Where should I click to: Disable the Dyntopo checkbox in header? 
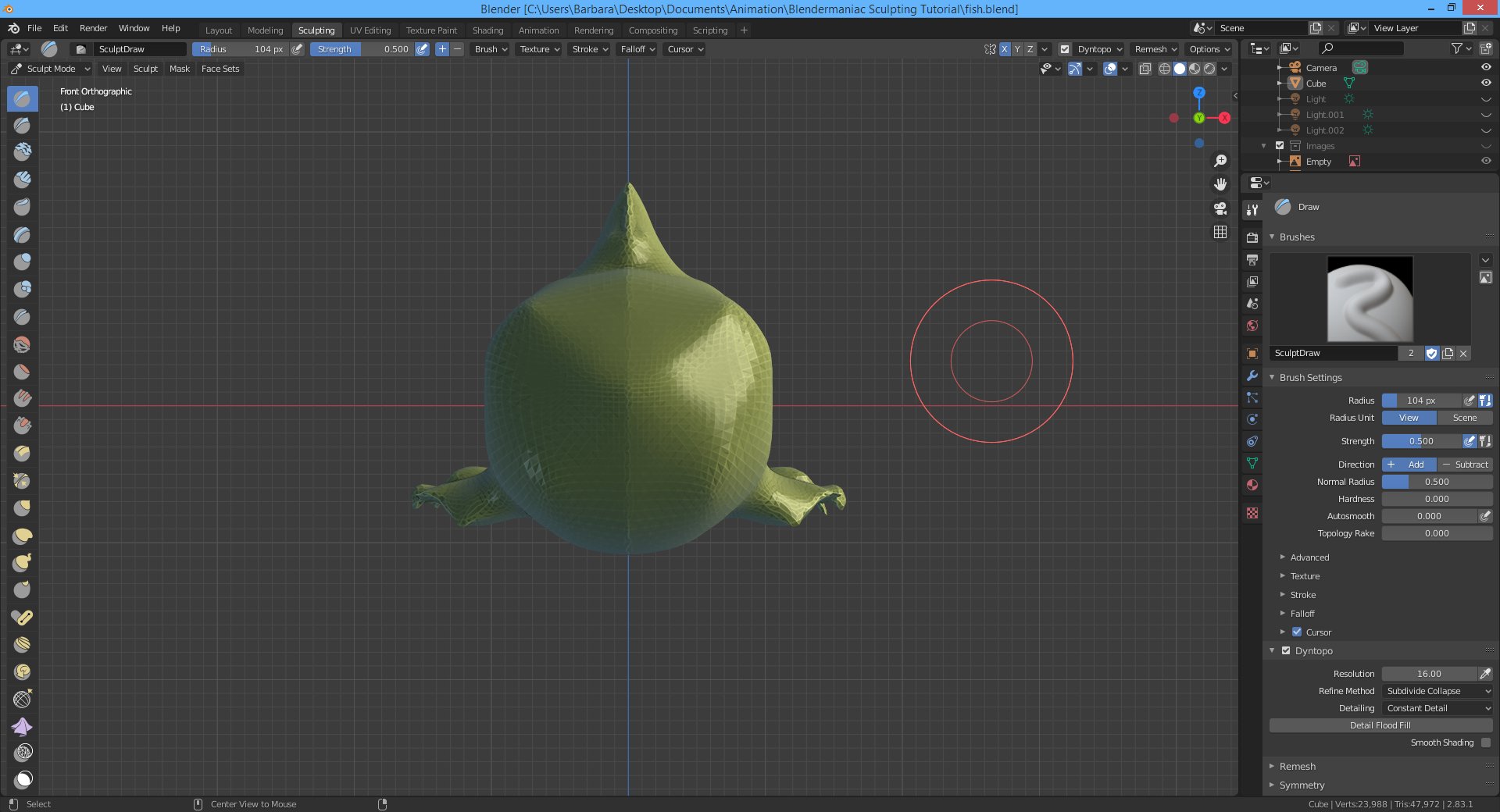point(1065,49)
